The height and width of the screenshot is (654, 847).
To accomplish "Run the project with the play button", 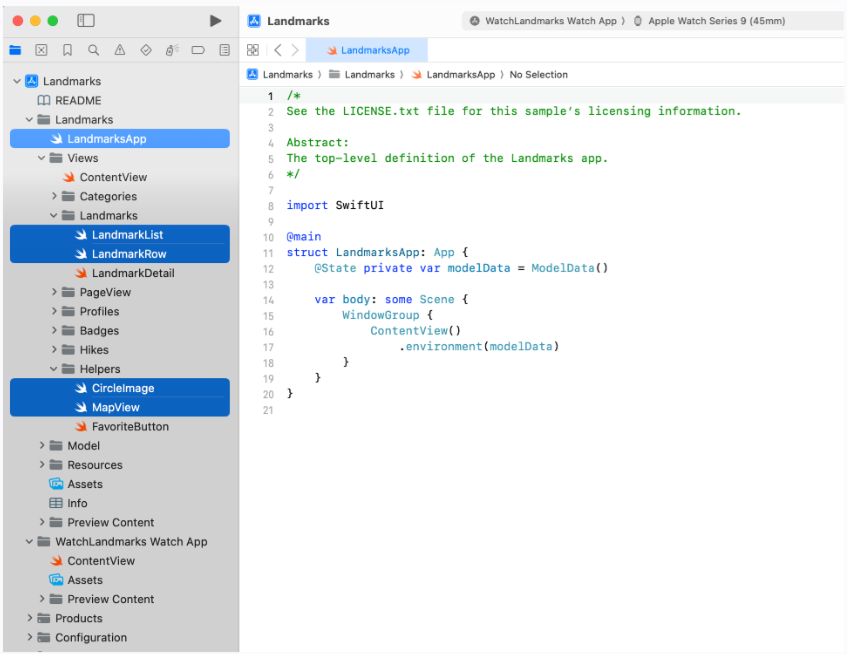I will pos(216,21).
